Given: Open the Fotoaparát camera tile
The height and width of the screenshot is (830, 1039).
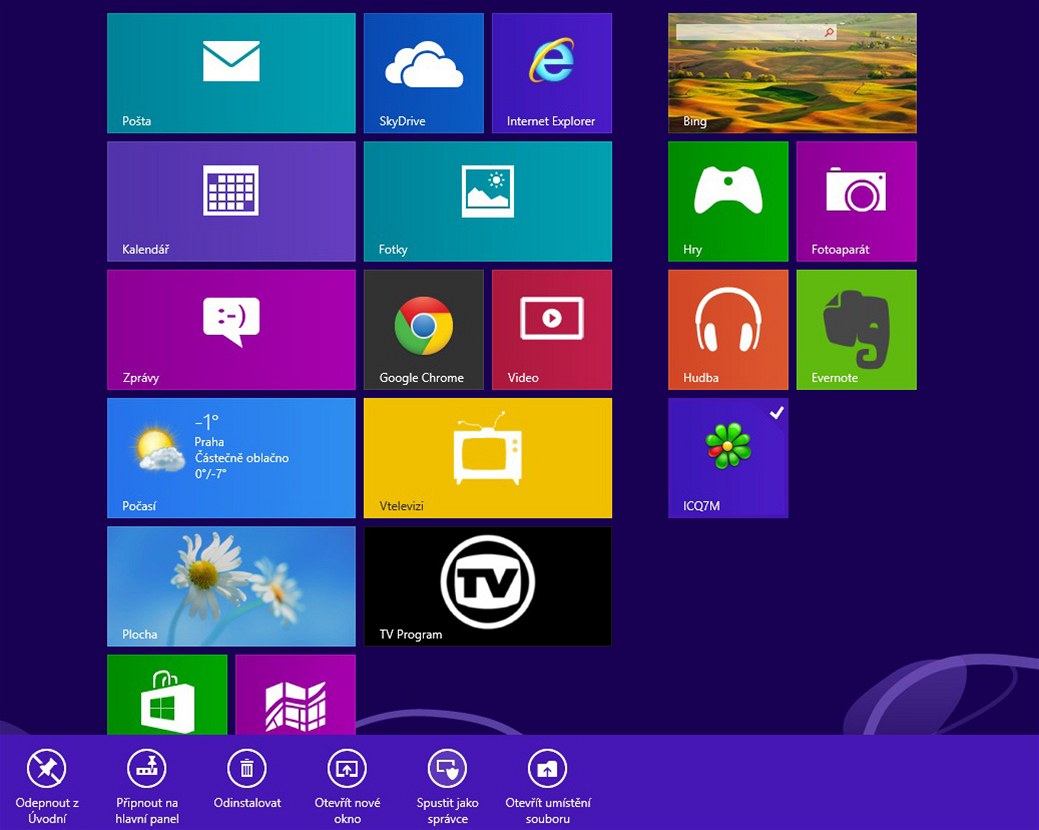Looking at the screenshot, I should pos(857,201).
